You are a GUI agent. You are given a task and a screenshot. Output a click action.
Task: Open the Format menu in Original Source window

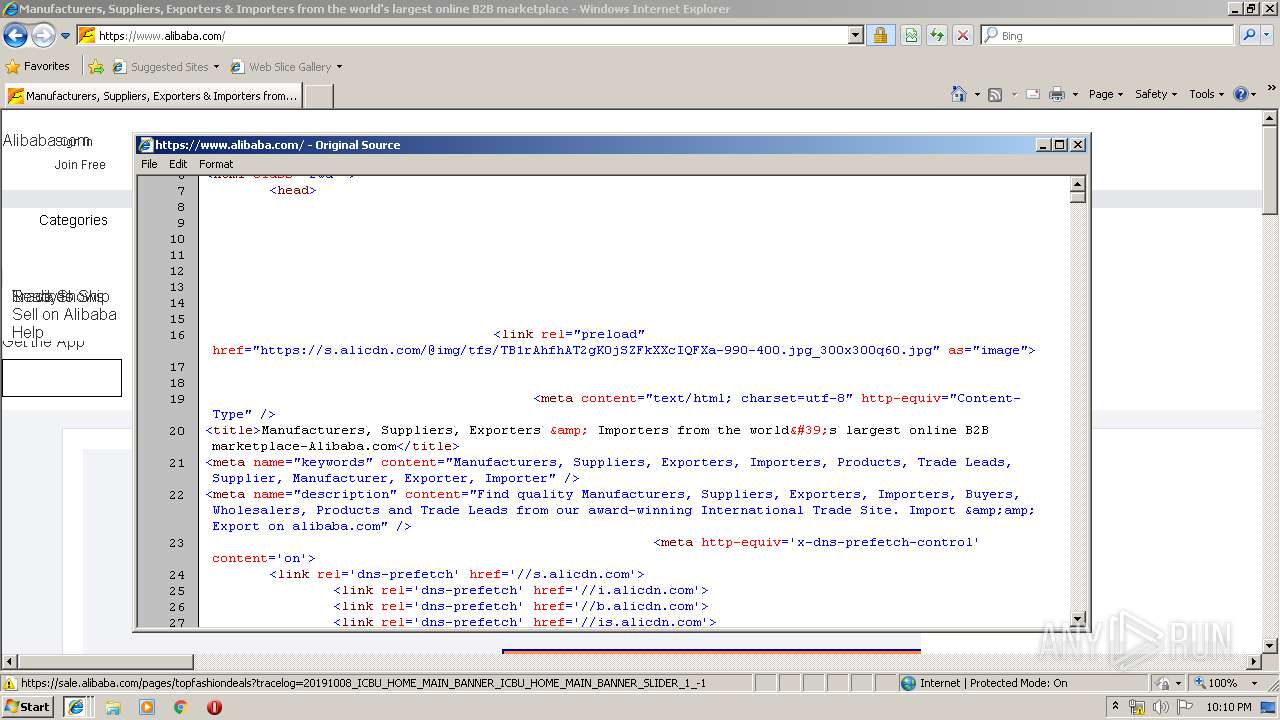216,164
